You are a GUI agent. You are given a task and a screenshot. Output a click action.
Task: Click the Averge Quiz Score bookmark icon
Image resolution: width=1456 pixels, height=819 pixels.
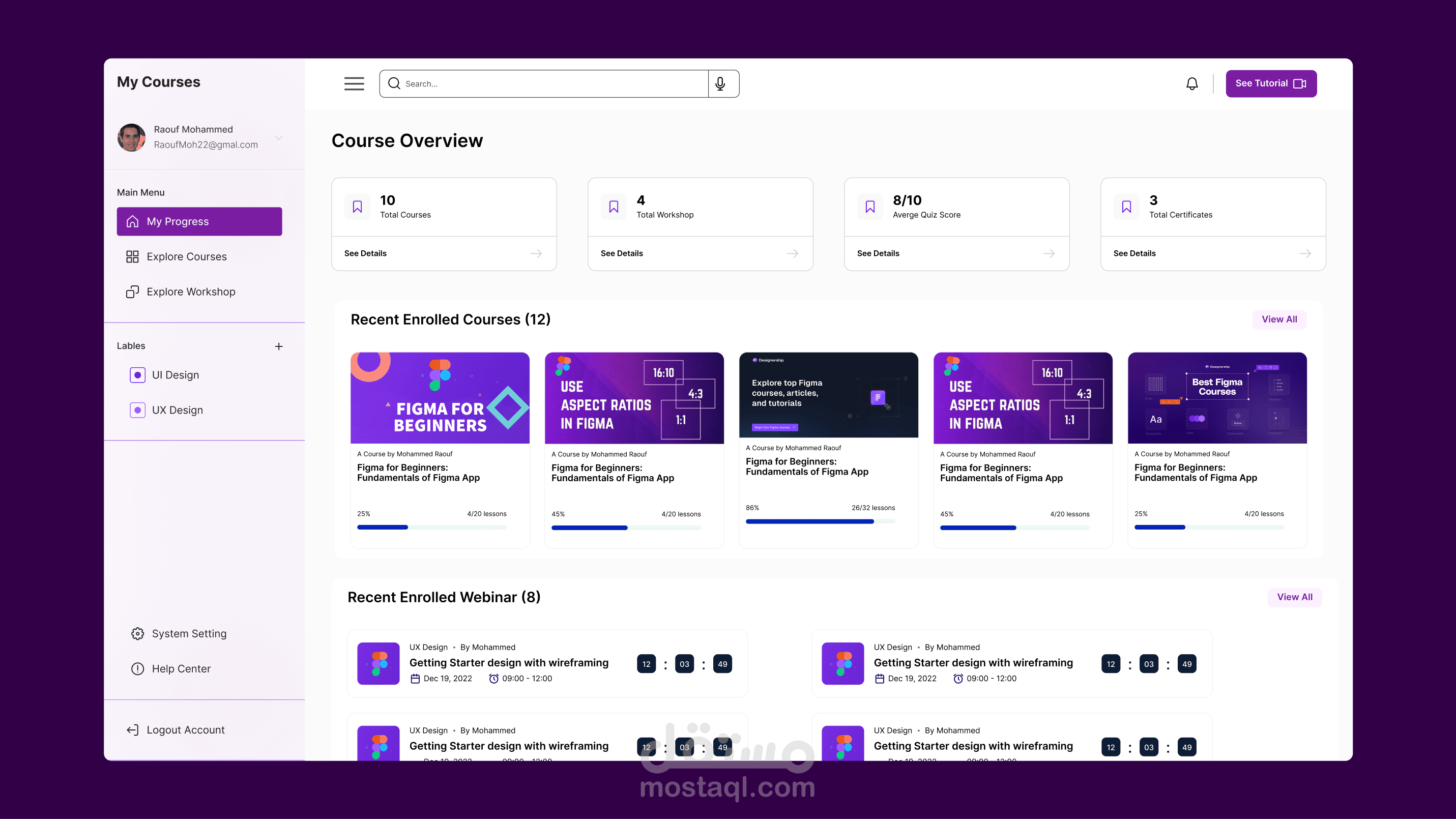tap(870, 207)
